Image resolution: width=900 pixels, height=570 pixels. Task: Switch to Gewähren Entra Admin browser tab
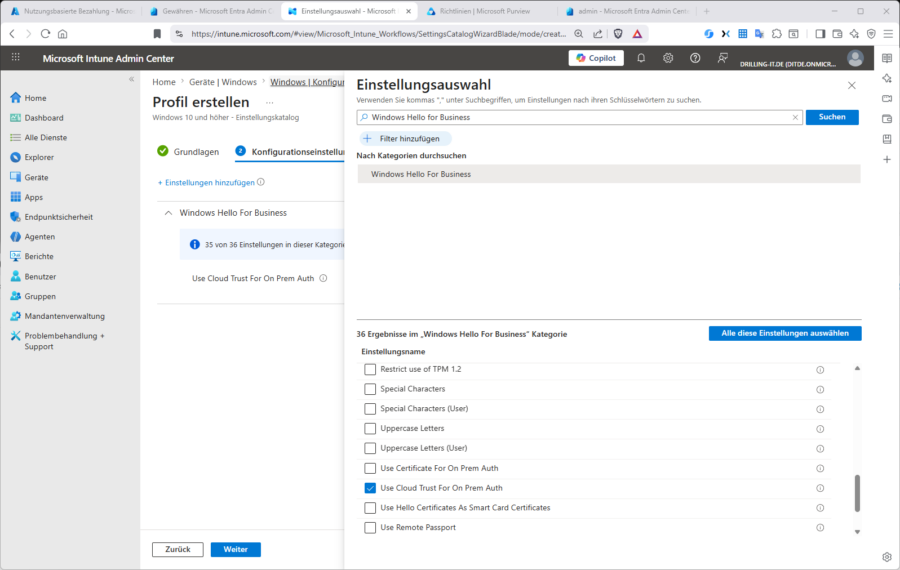coord(211,11)
